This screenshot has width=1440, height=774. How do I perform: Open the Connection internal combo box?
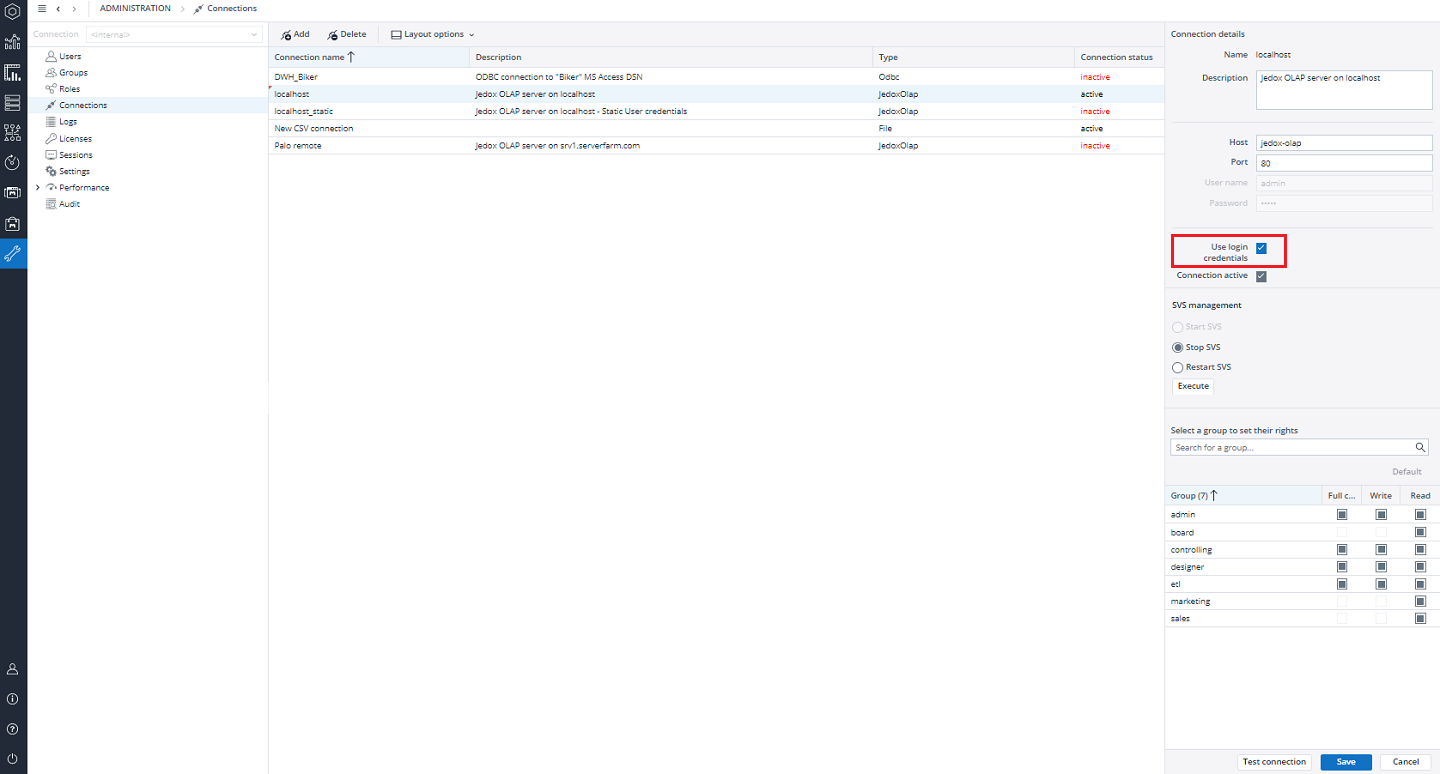[174, 35]
